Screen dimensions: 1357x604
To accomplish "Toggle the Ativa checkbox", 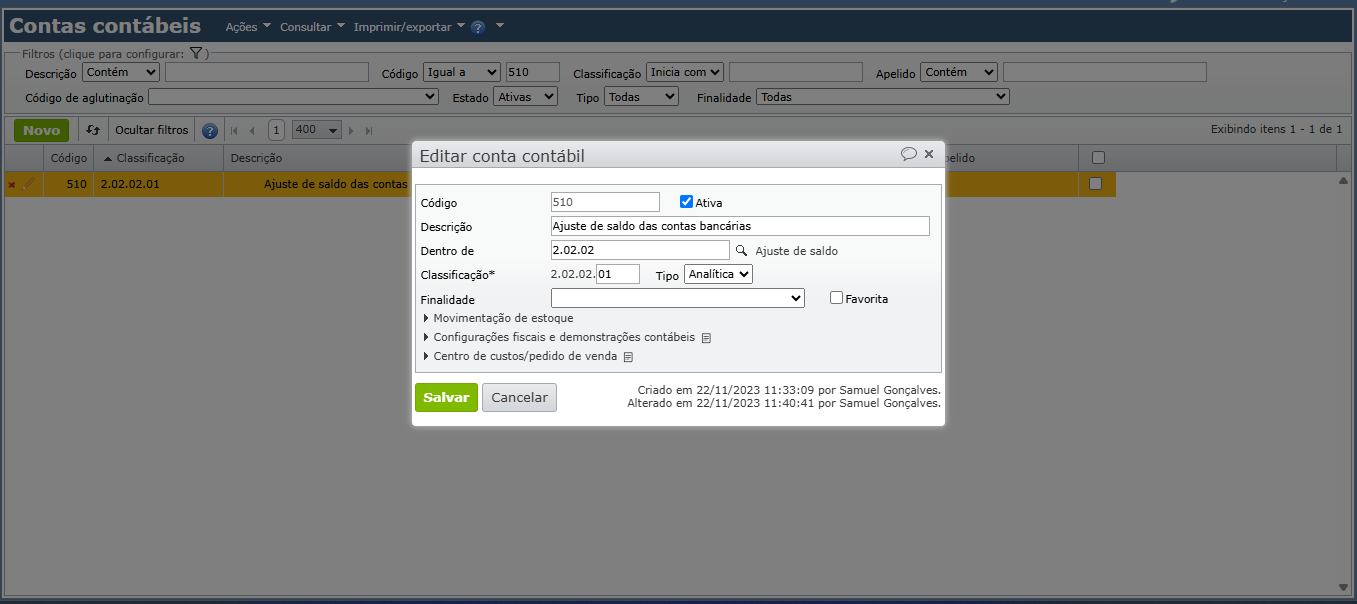I will 686,201.
